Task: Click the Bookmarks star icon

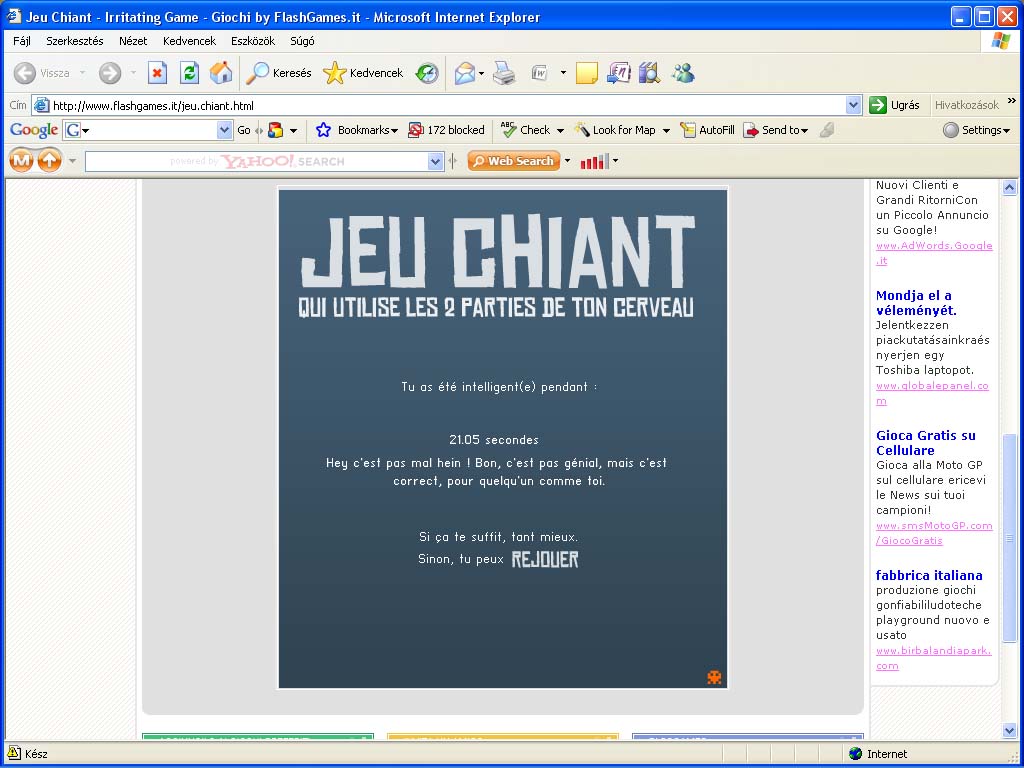Action: [x=323, y=130]
